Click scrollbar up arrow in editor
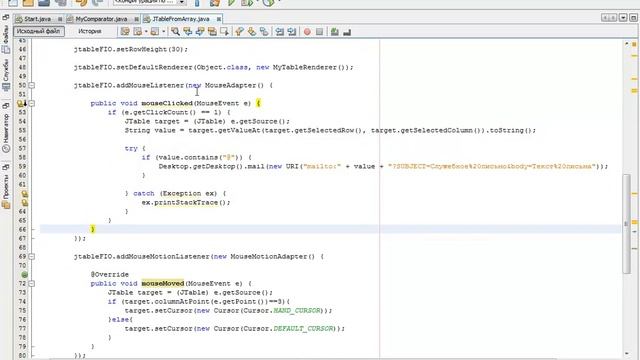Screen dimensions: 640x360 (627, 43)
